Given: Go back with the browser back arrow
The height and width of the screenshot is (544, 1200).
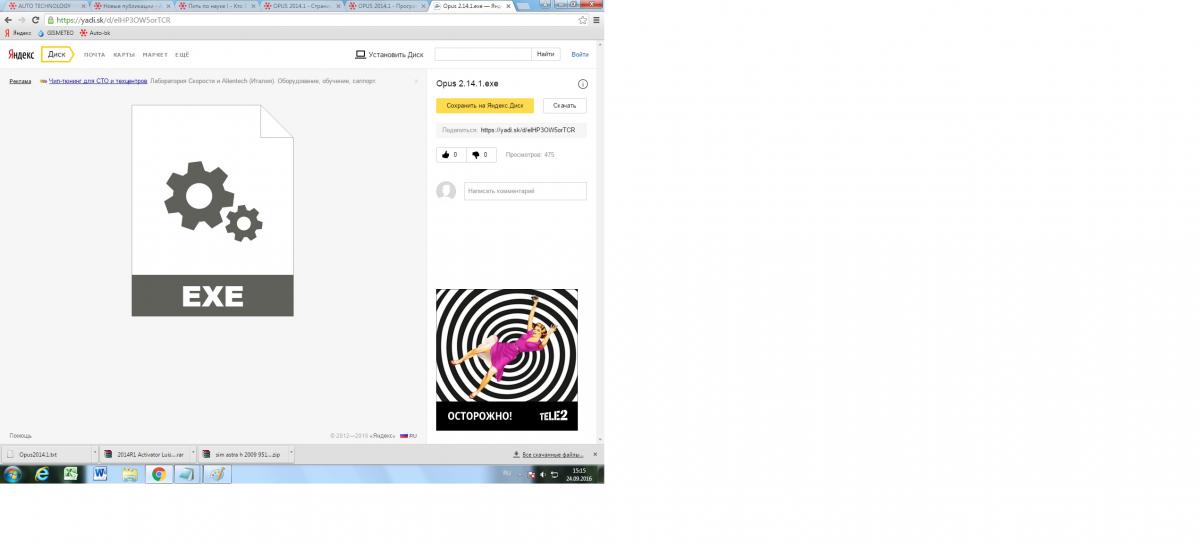Looking at the screenshot, I should coord(9,20).
